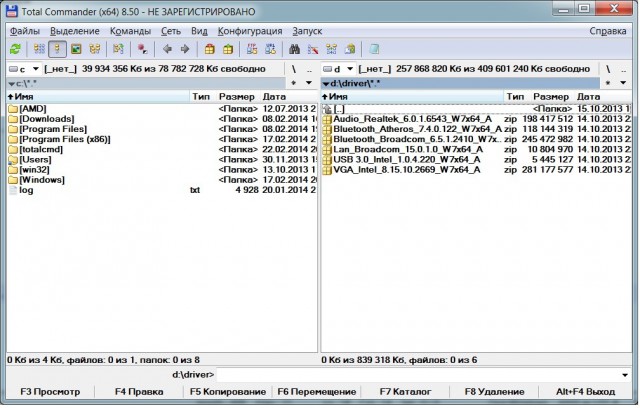Click the green Refresh icon in toolbar
640x408 pixels.
15,49
